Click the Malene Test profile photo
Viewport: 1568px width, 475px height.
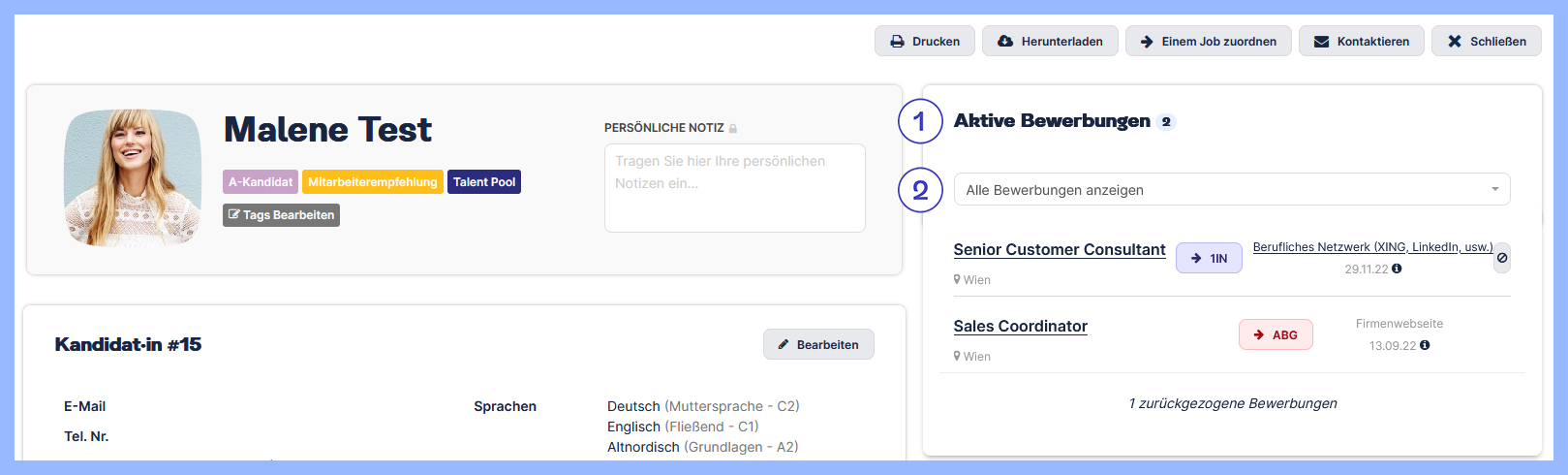pos(133,177)
